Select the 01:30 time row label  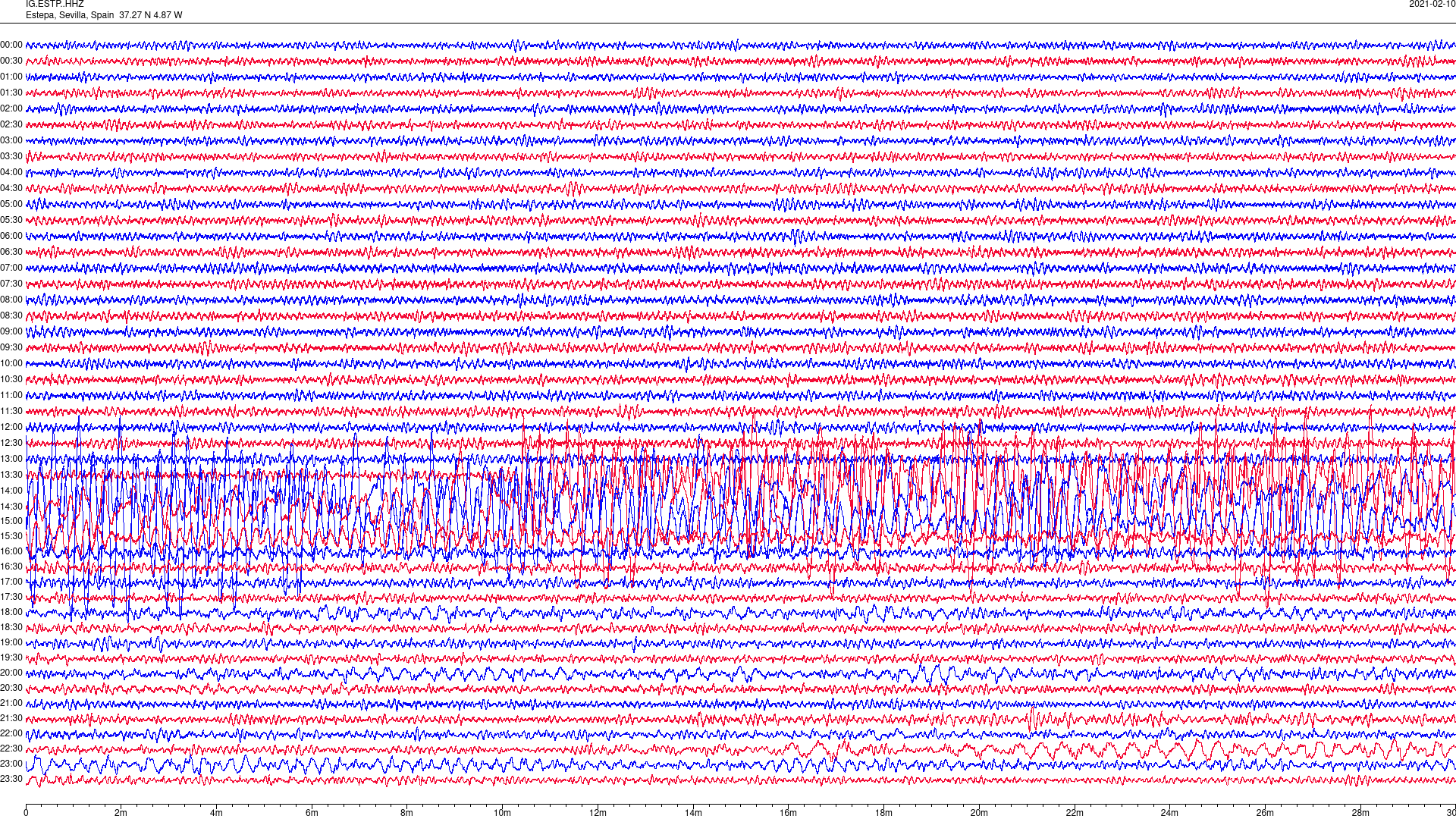(x=11, y=93)
